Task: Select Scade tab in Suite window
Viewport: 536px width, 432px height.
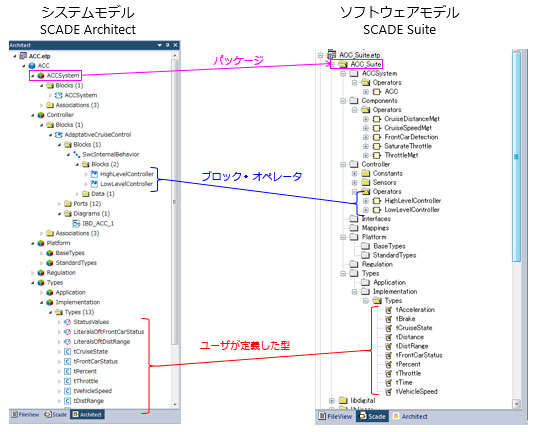Action: pos(373,417)
